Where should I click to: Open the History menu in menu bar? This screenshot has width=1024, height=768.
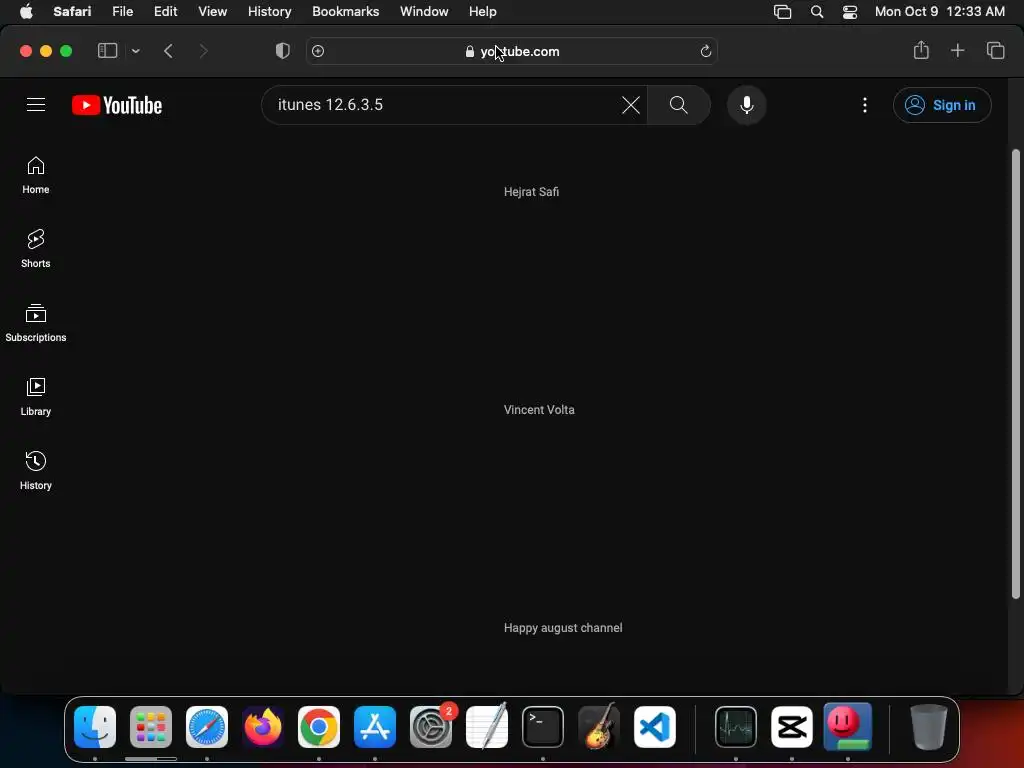pos(269,11)
